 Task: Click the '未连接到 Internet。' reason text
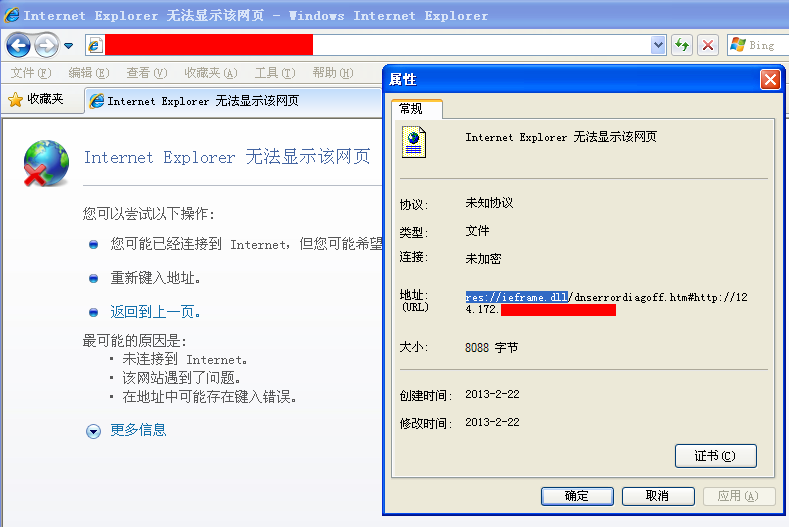tap(185, 359)
